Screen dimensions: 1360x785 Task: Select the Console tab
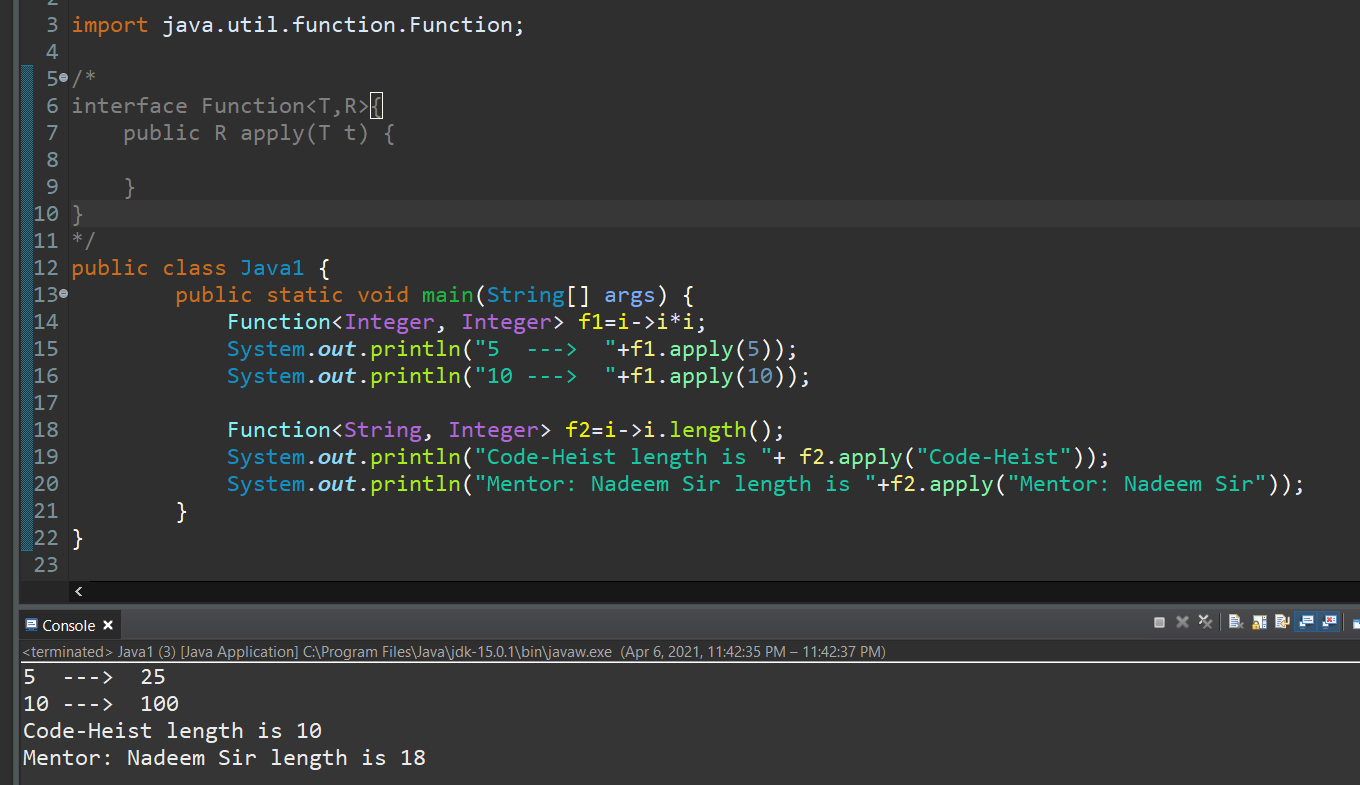(72, 624)
